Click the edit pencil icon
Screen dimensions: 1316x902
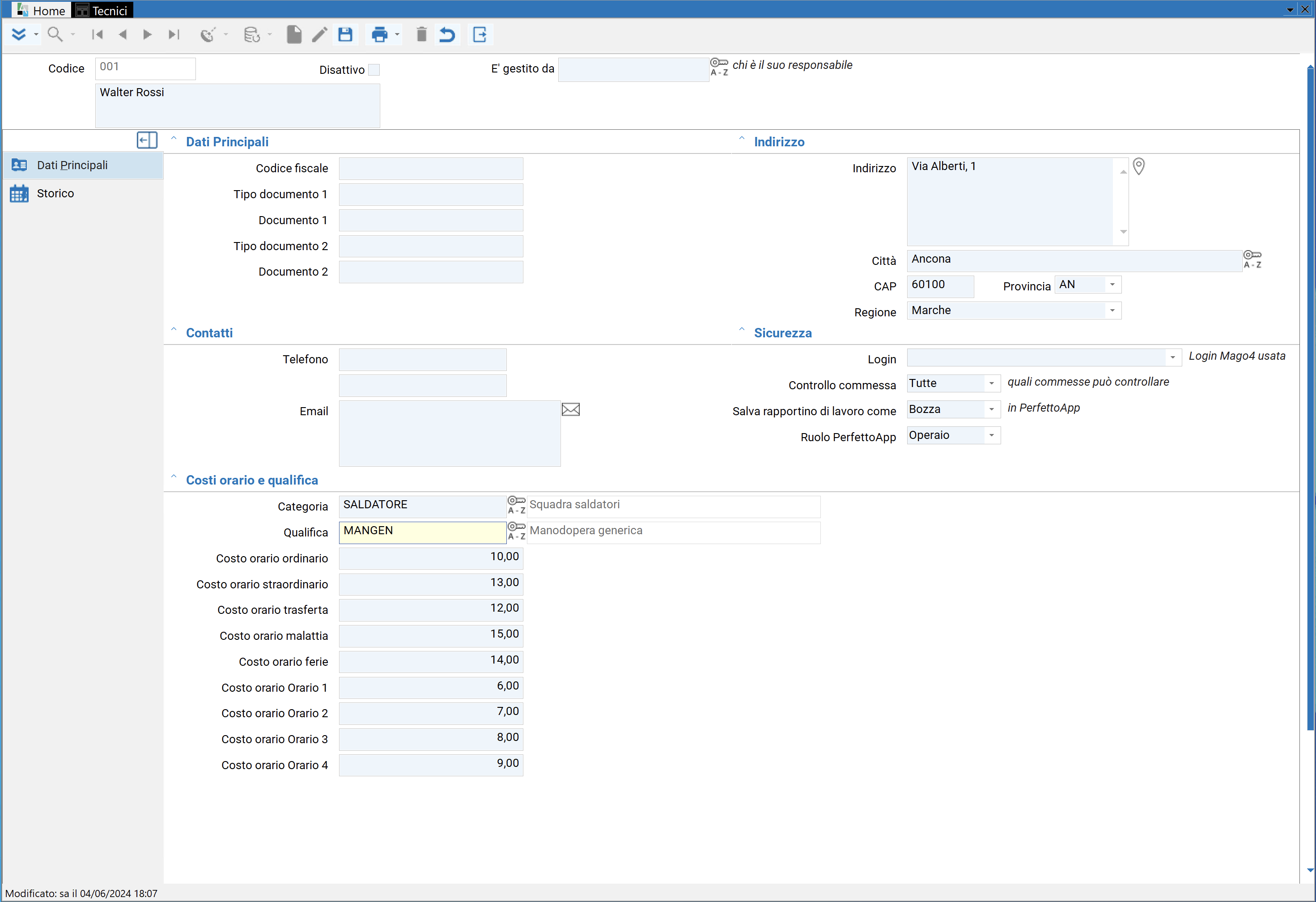pyautogui.click(x=319, y=34)
